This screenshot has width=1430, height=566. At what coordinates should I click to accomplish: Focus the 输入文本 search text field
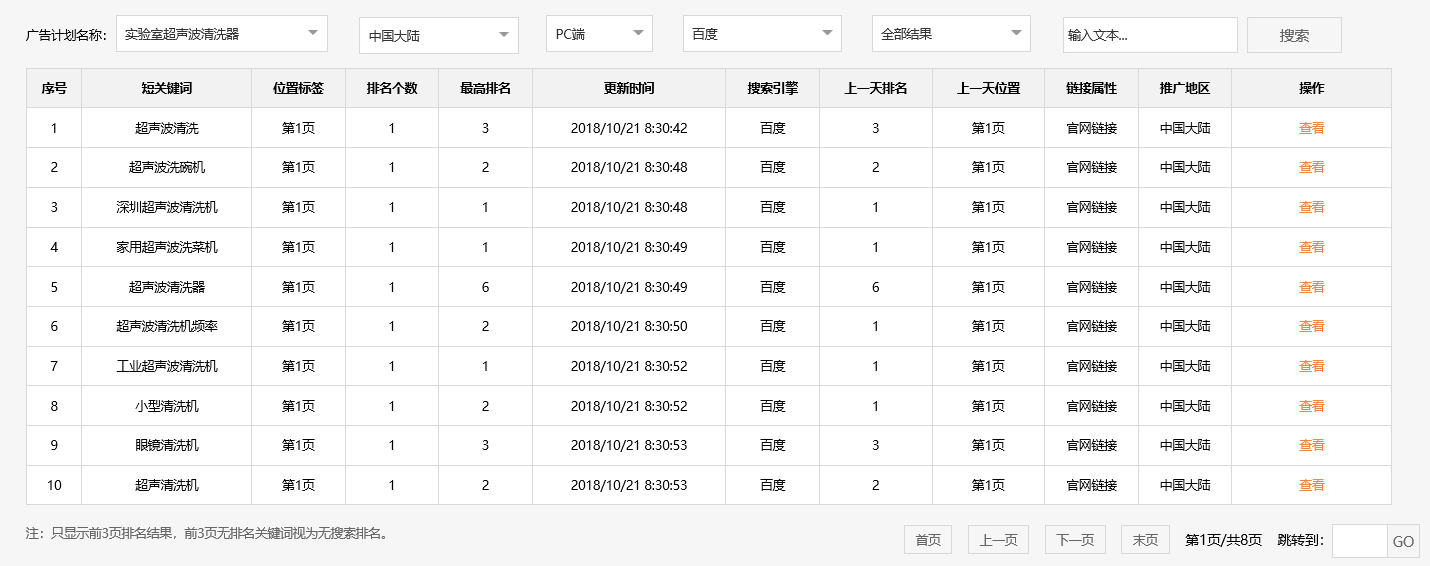[x=1150, y=35]
